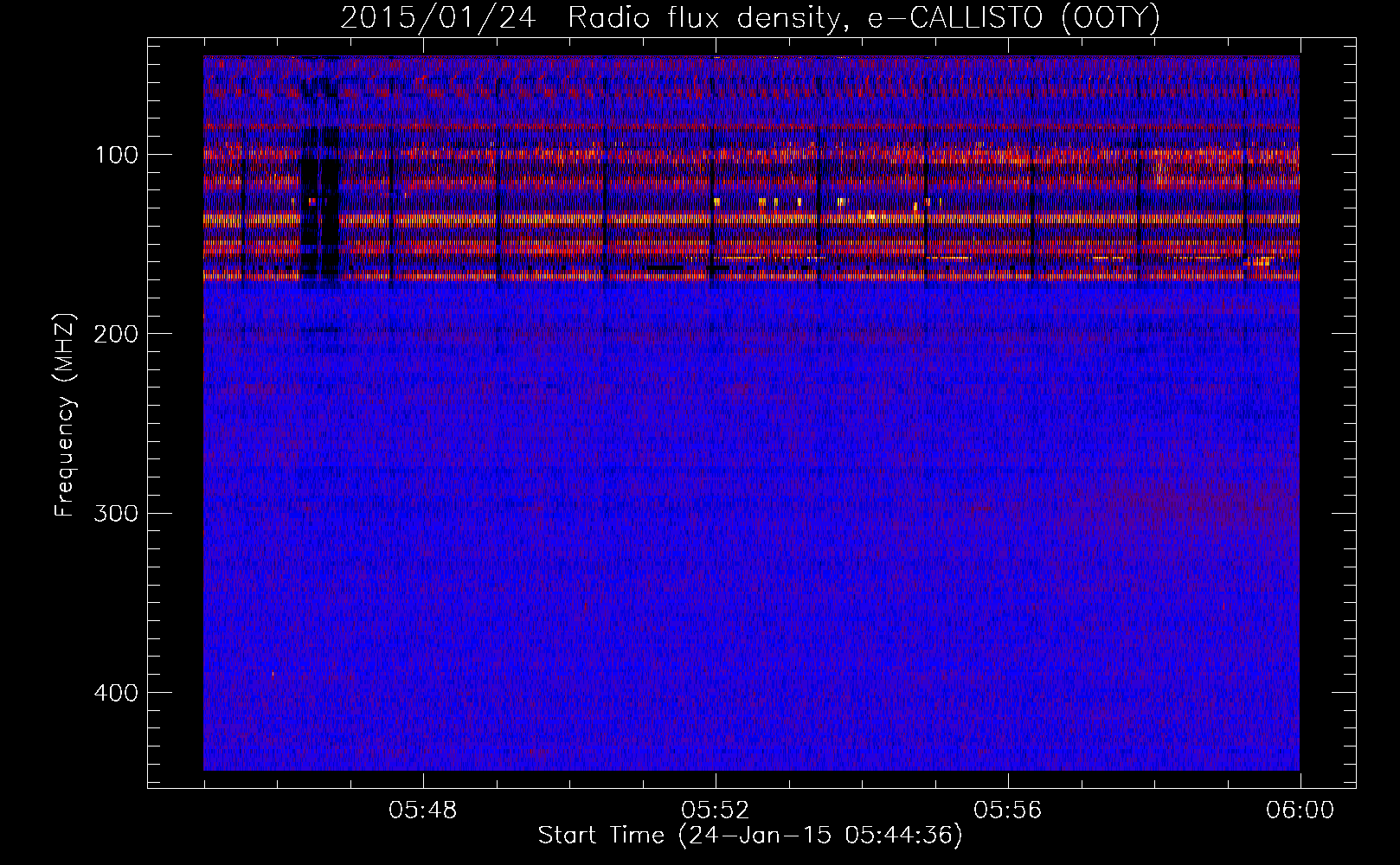Image resolution: width=1400 pixels, height=865 pixels.
Task: Click the 'Start Time (24-Jan-15 05:44:36)' label
Action: point(750,836)
